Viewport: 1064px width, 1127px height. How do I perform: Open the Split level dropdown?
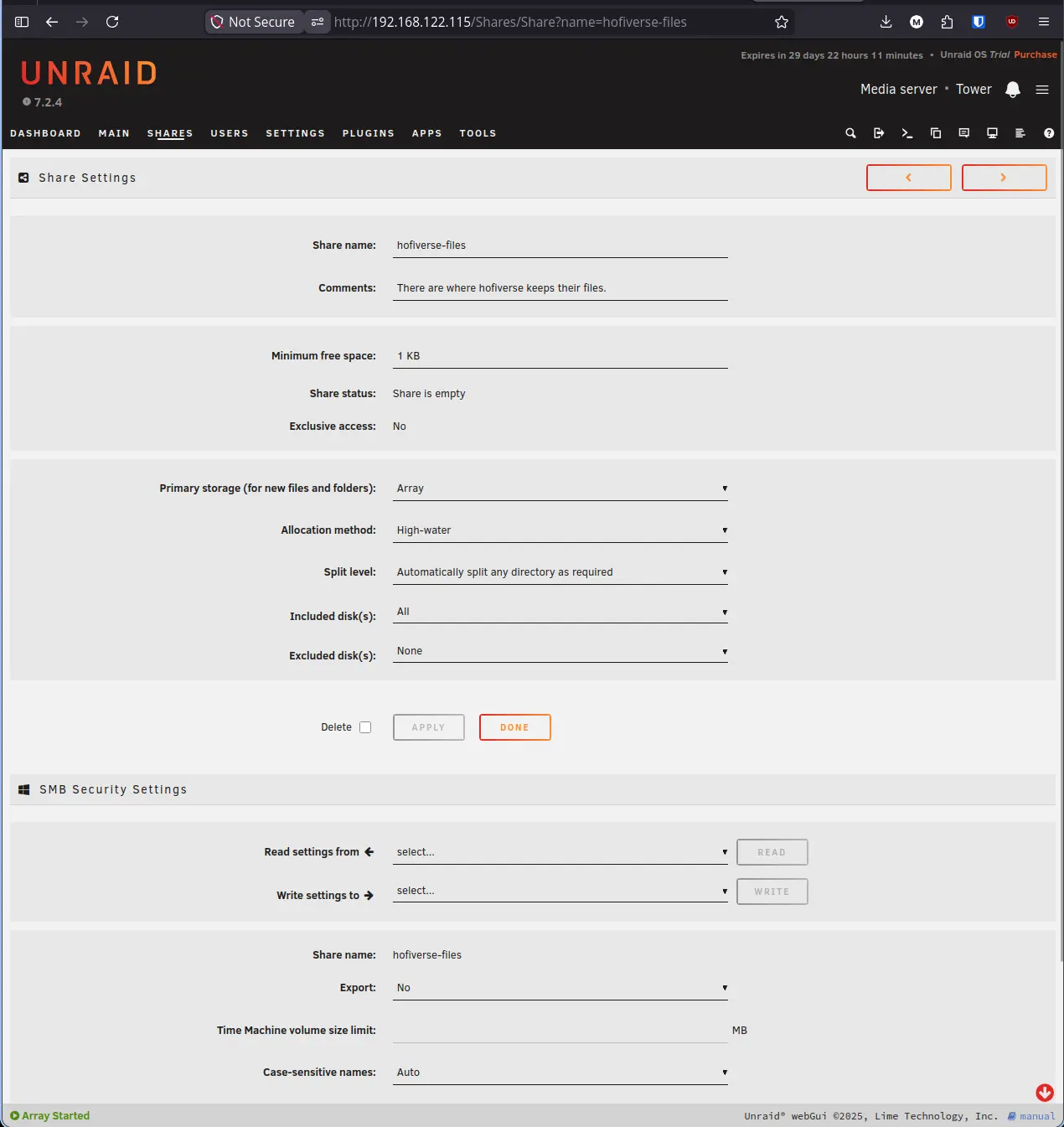tap(560, 572)
